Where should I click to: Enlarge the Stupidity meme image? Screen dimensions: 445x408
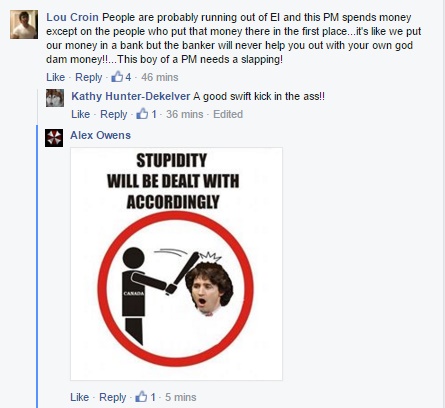(176, 264)
